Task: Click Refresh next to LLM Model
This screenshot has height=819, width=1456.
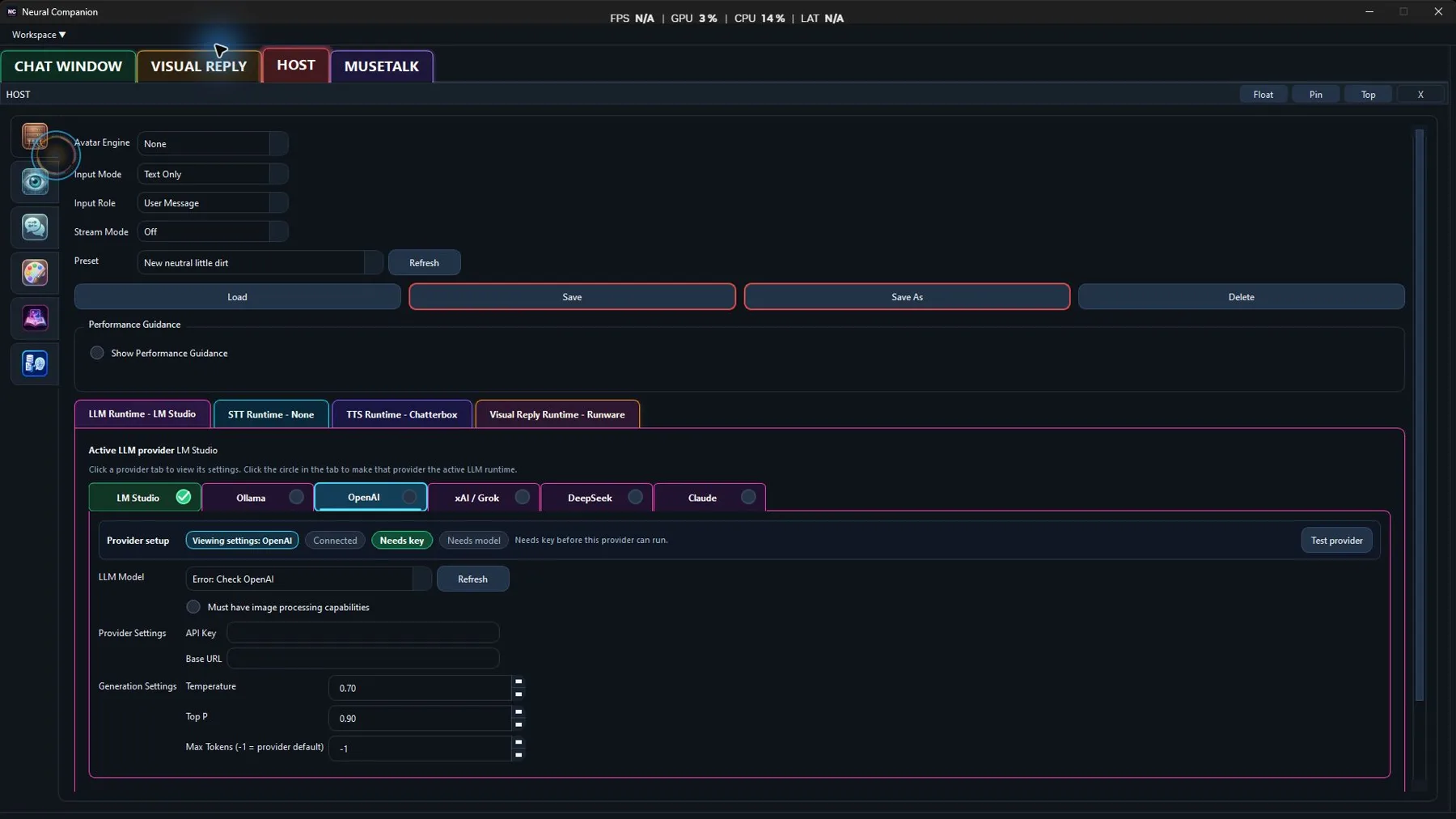Action: pyautogui.click(x=472, y=579)
